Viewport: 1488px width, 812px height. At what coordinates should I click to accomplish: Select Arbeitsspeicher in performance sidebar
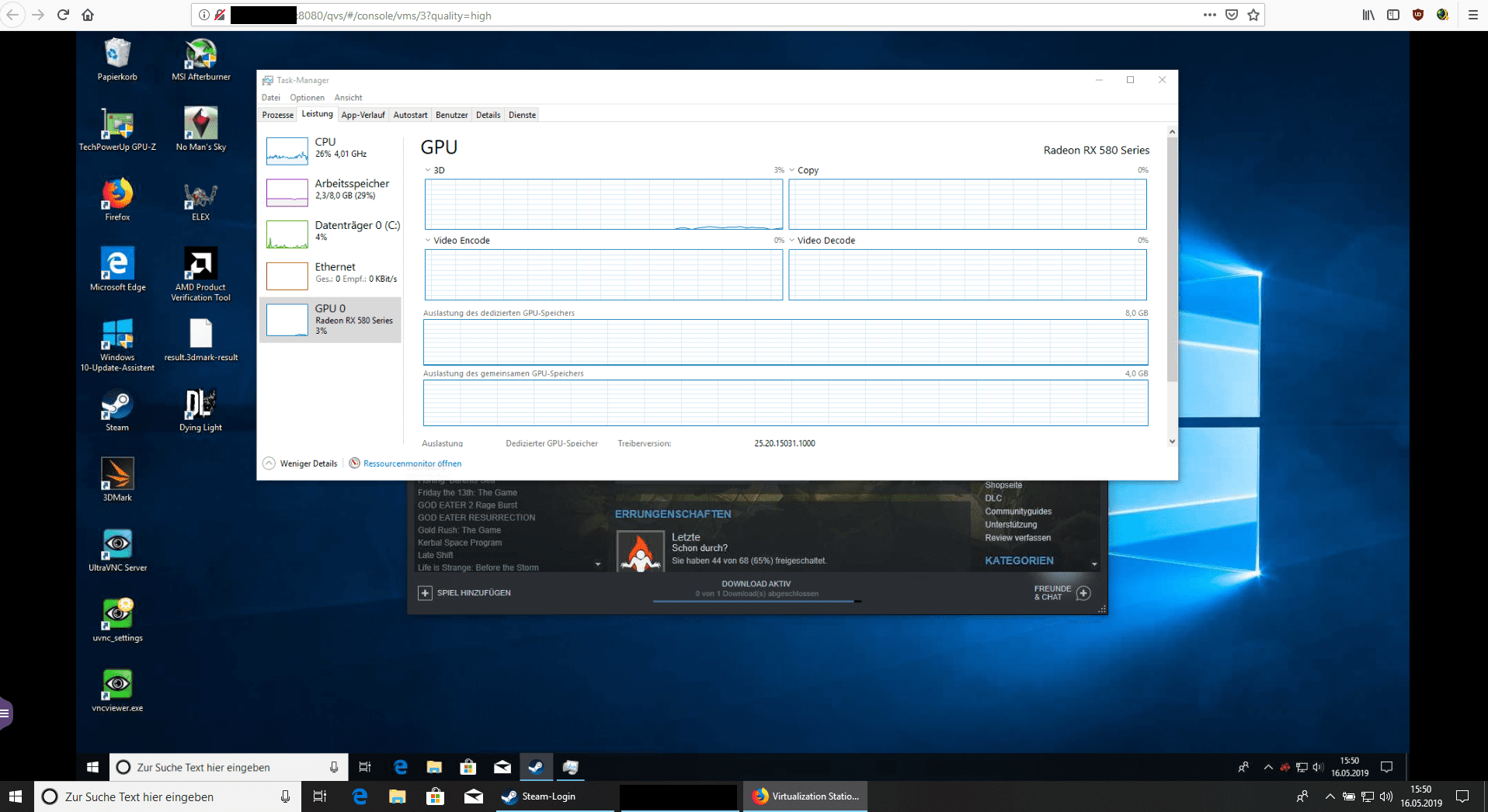click(x=330, y=191)
